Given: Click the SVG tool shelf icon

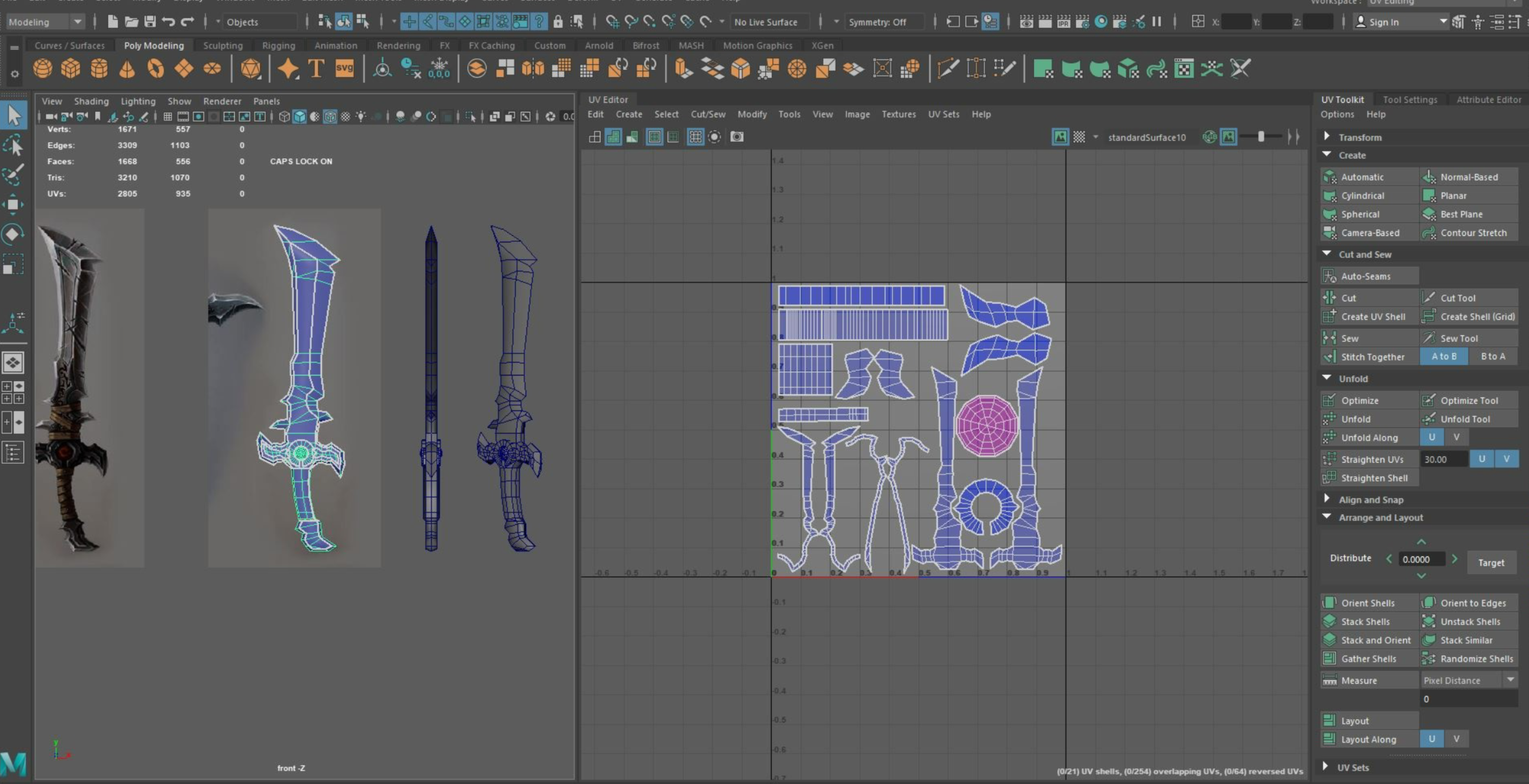Looking at the screenshot, I should 344,68.
